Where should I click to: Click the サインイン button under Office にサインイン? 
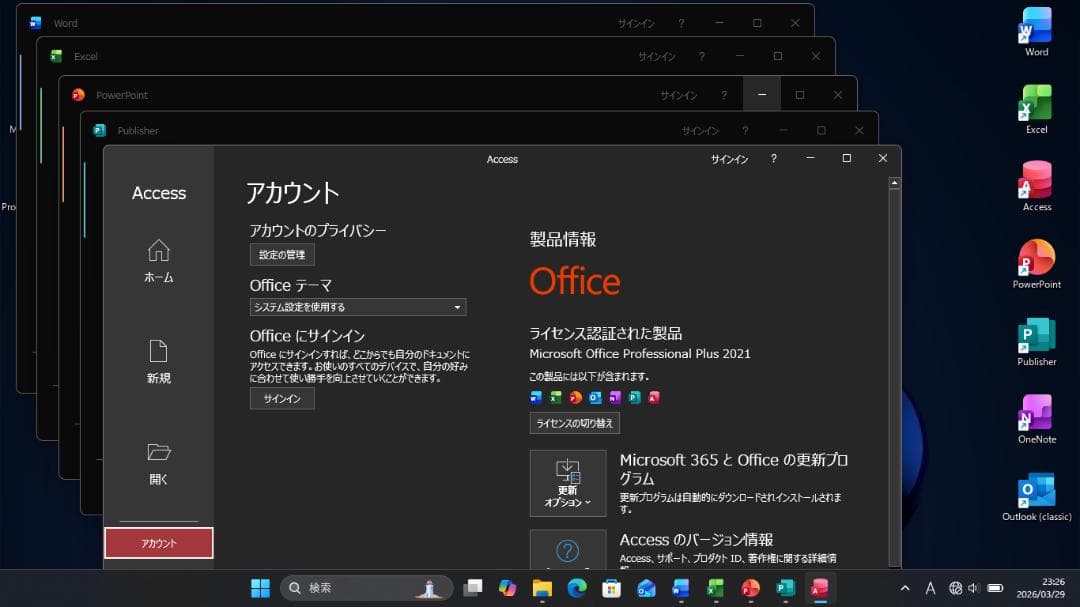coord(282,398)
